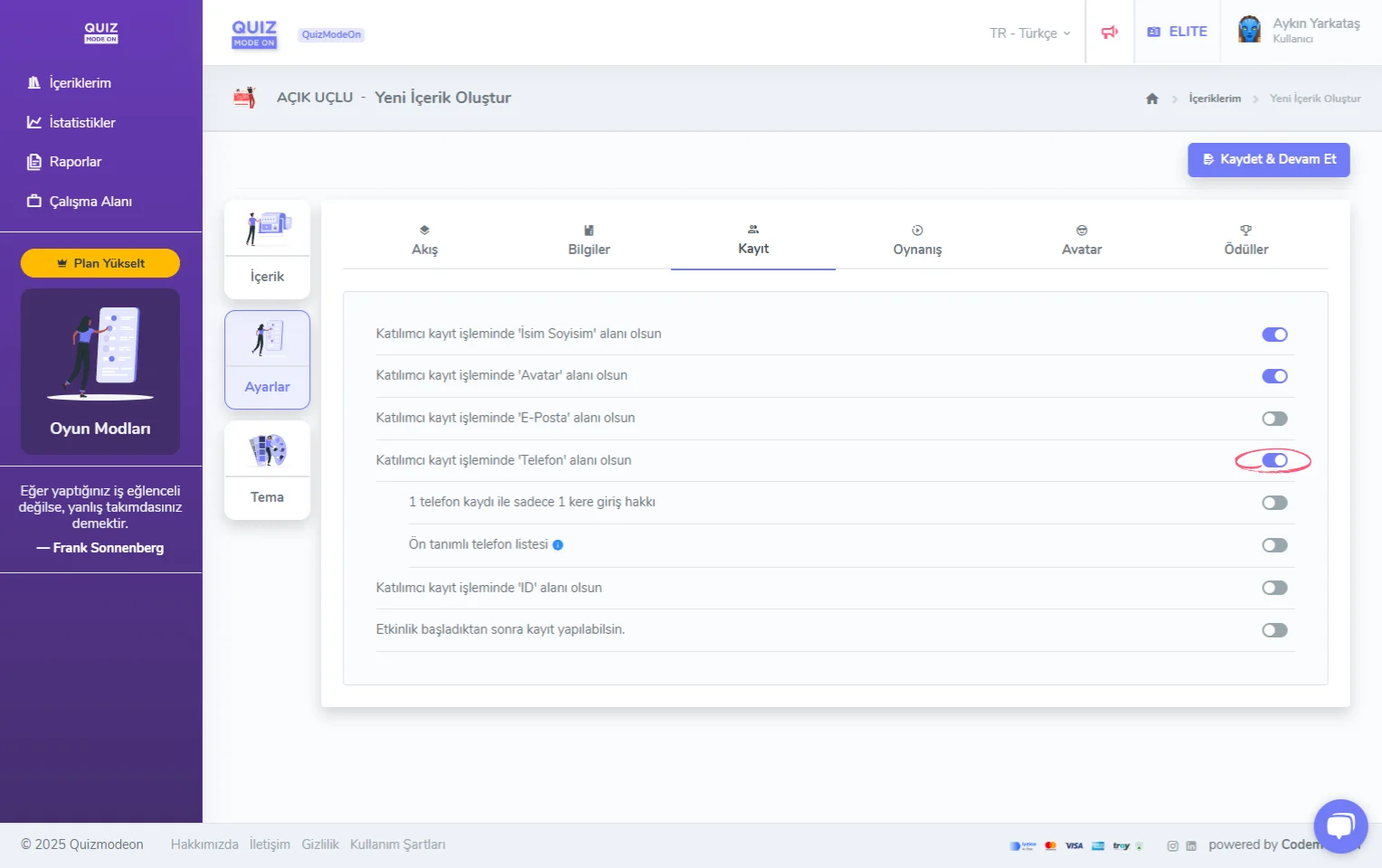Open the Ödüller tab
1382x868 pixels.
pos(1245,241)
